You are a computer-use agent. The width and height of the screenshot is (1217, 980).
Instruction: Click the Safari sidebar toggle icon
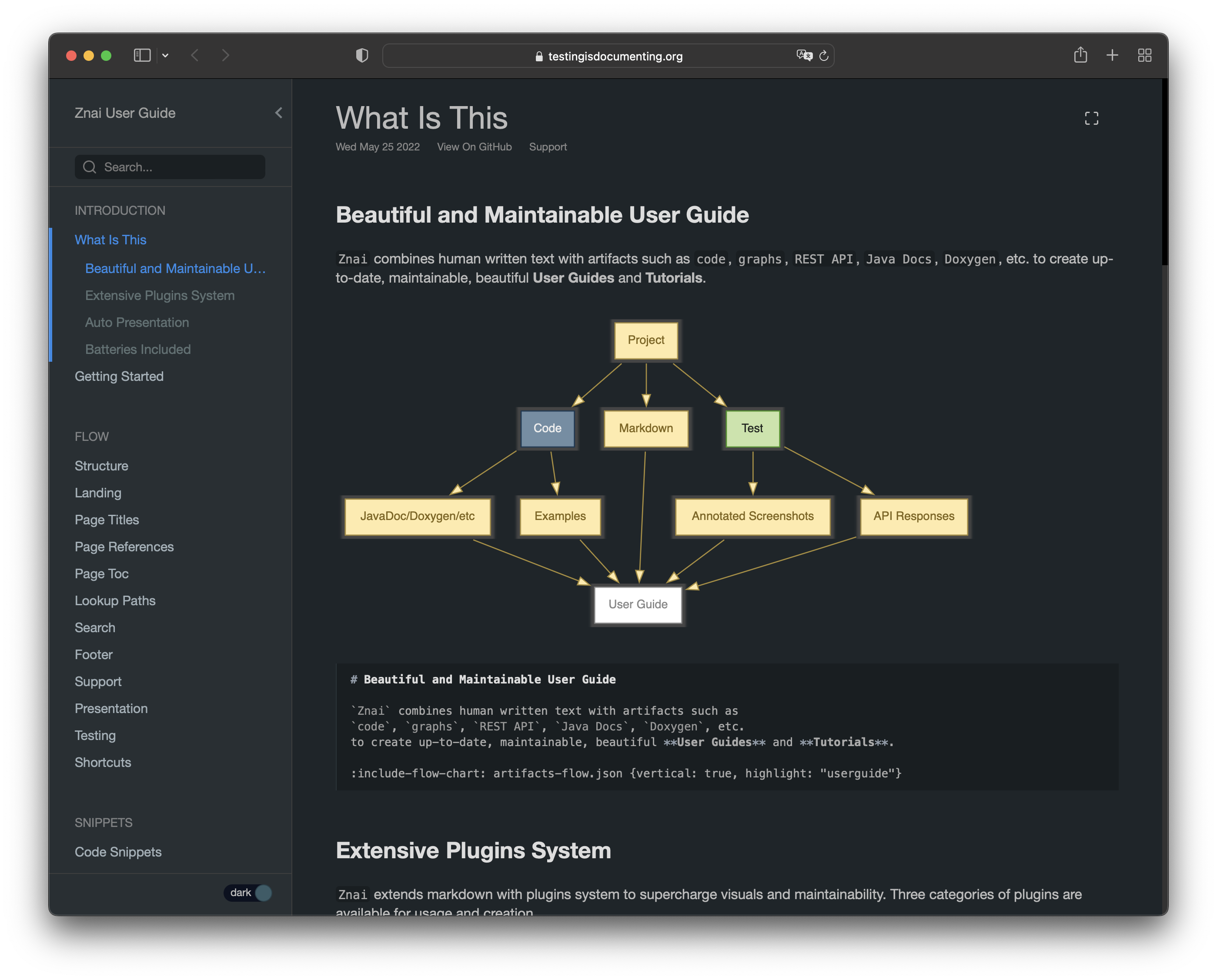tap(142, 55)
